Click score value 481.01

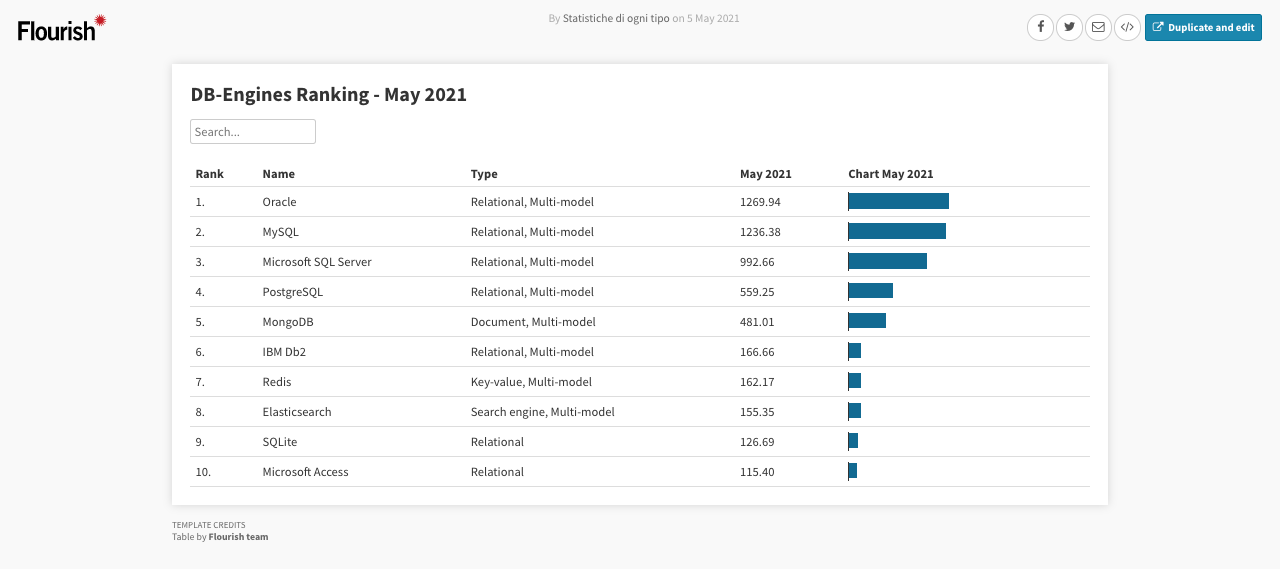click(758, 322)
